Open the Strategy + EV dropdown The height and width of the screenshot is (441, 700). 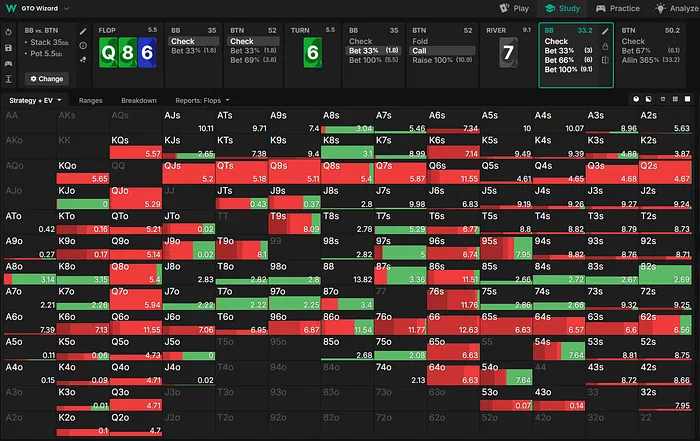(x=36, y=101)
